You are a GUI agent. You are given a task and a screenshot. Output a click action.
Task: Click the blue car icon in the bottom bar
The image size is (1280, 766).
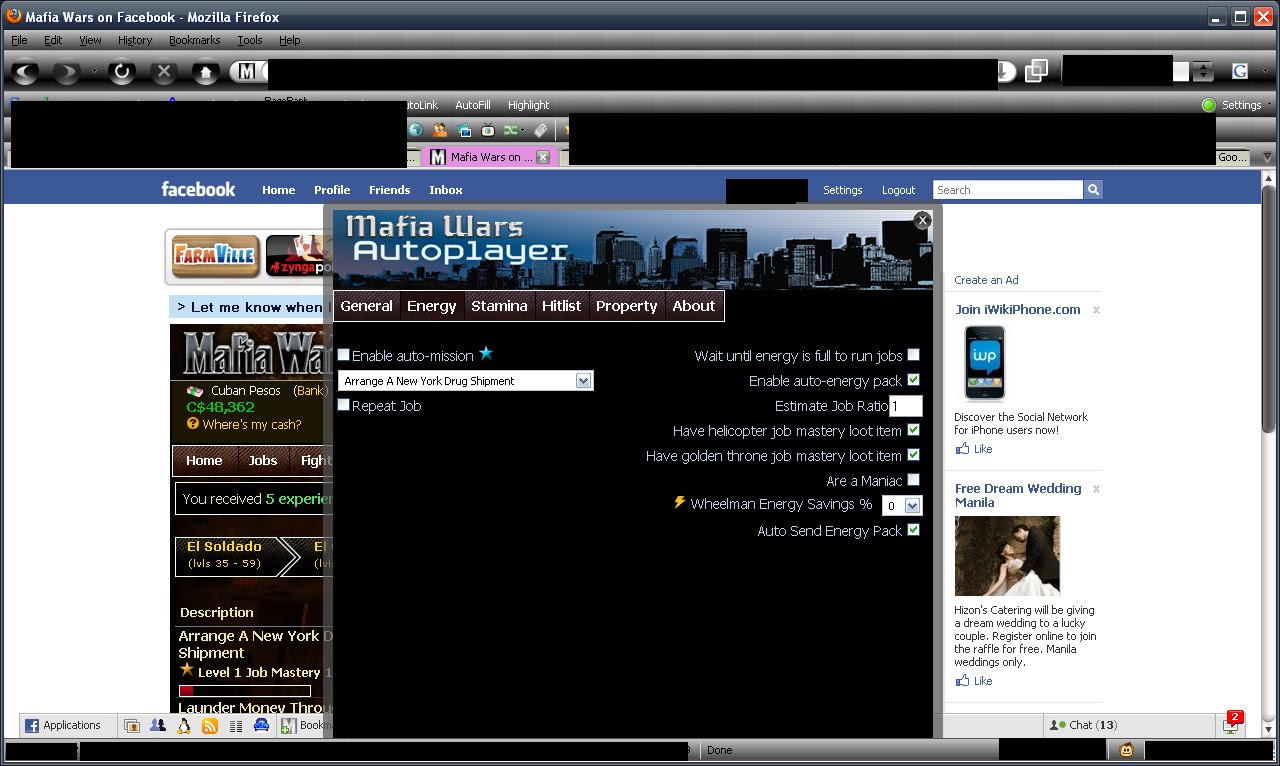(261, 726)
